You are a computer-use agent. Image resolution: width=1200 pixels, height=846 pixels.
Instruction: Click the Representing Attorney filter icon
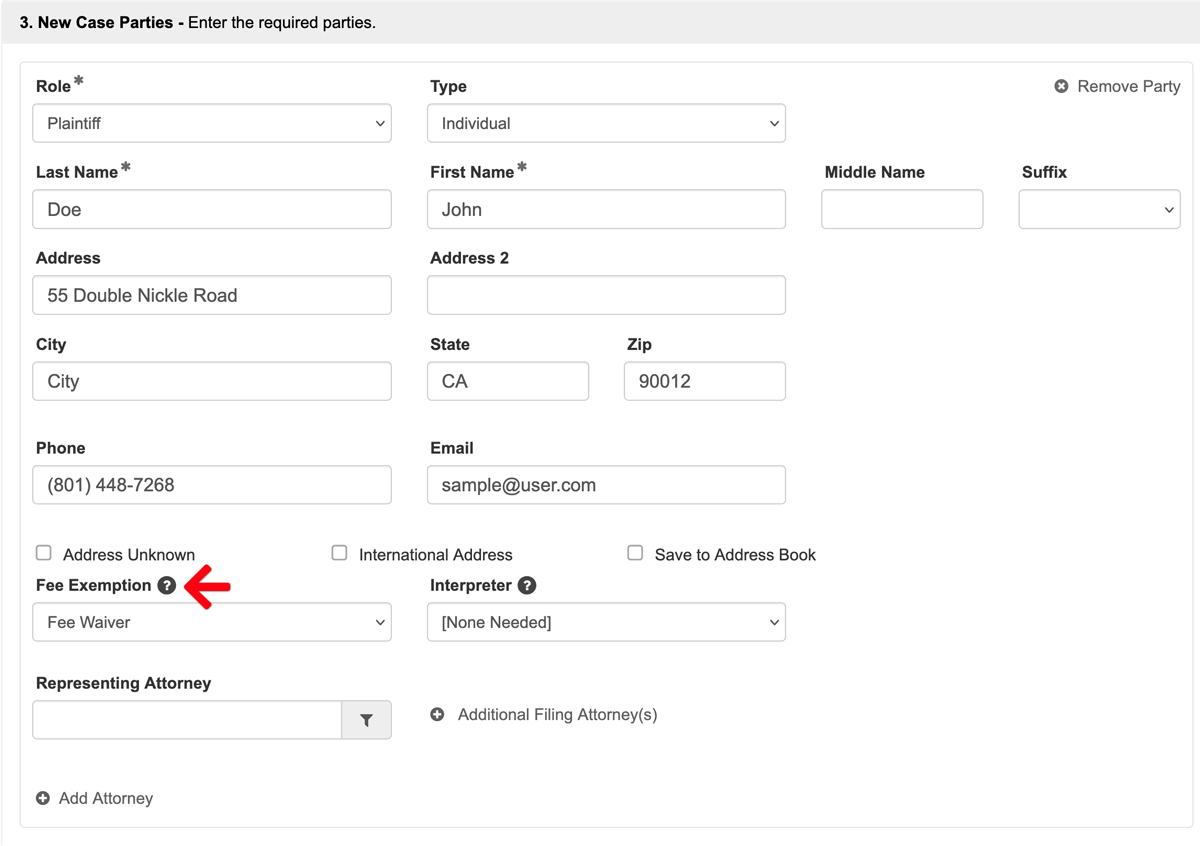tap(366, 720)
